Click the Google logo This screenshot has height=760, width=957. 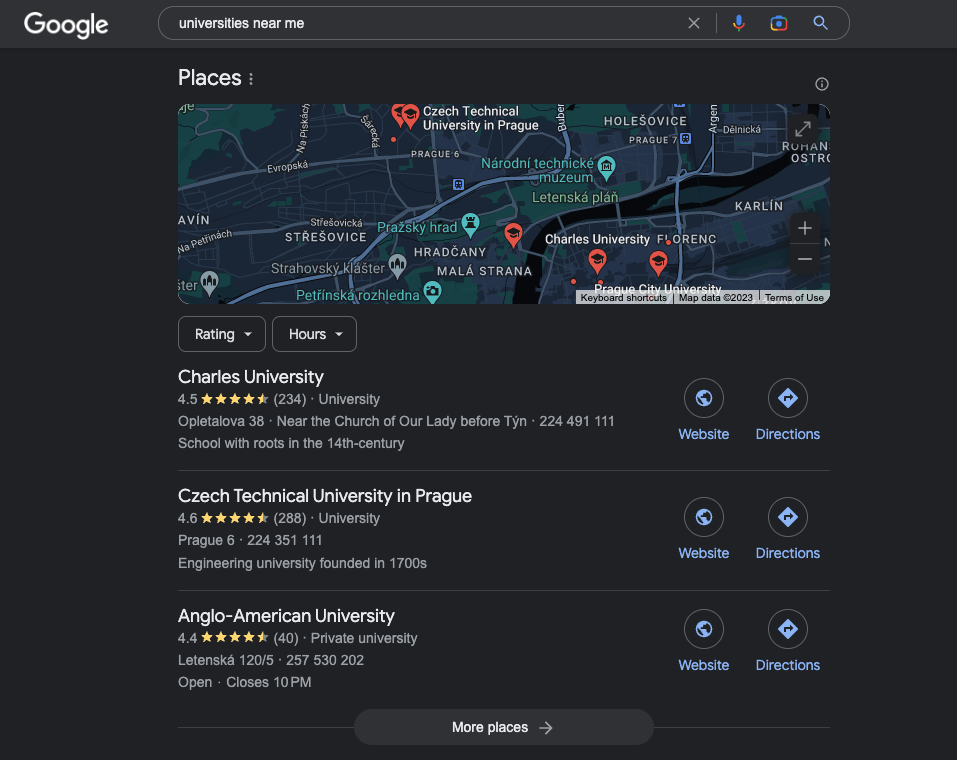click(66, 24)
